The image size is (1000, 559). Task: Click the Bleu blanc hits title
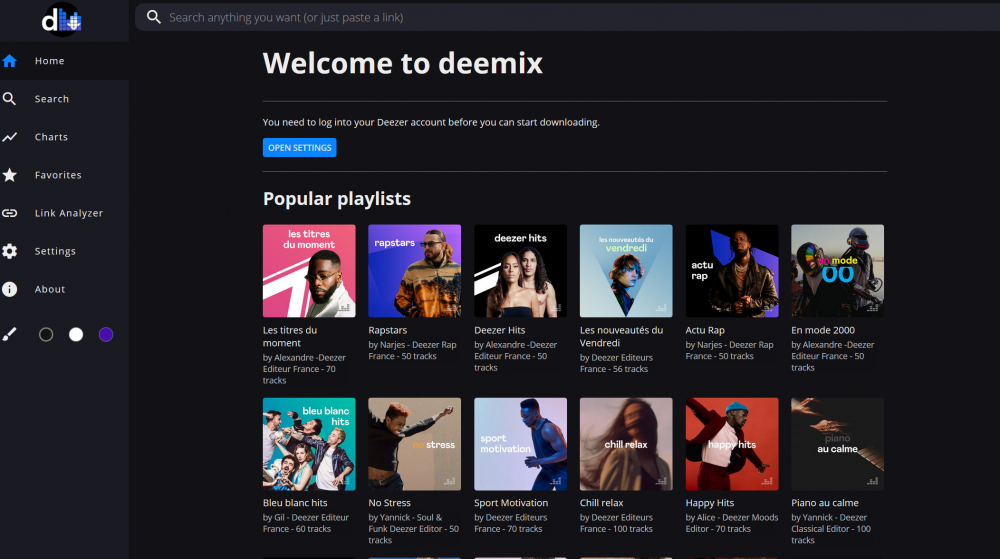[295, 503]
